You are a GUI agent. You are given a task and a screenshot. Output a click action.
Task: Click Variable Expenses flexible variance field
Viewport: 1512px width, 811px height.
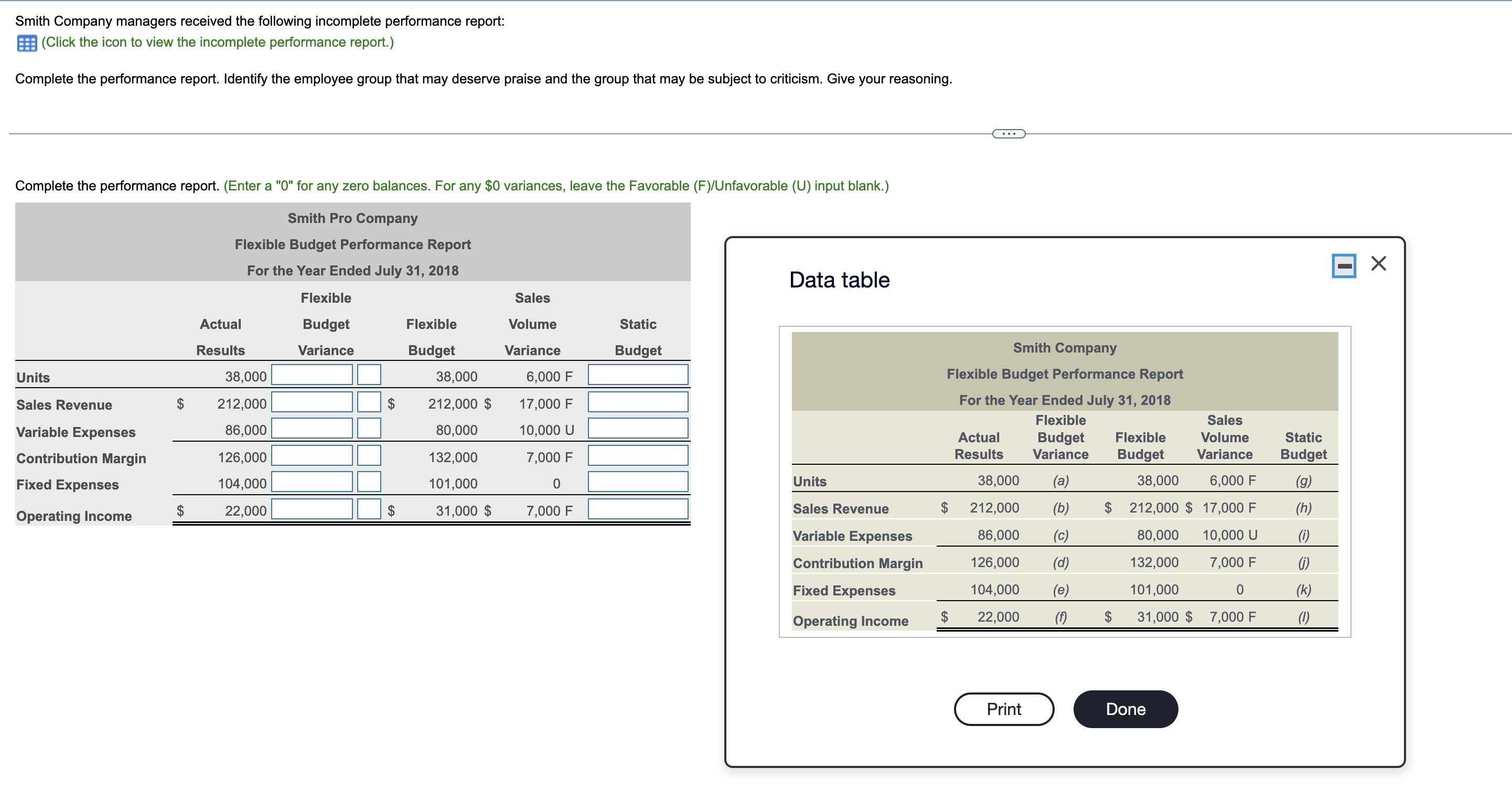coord(312,429)
